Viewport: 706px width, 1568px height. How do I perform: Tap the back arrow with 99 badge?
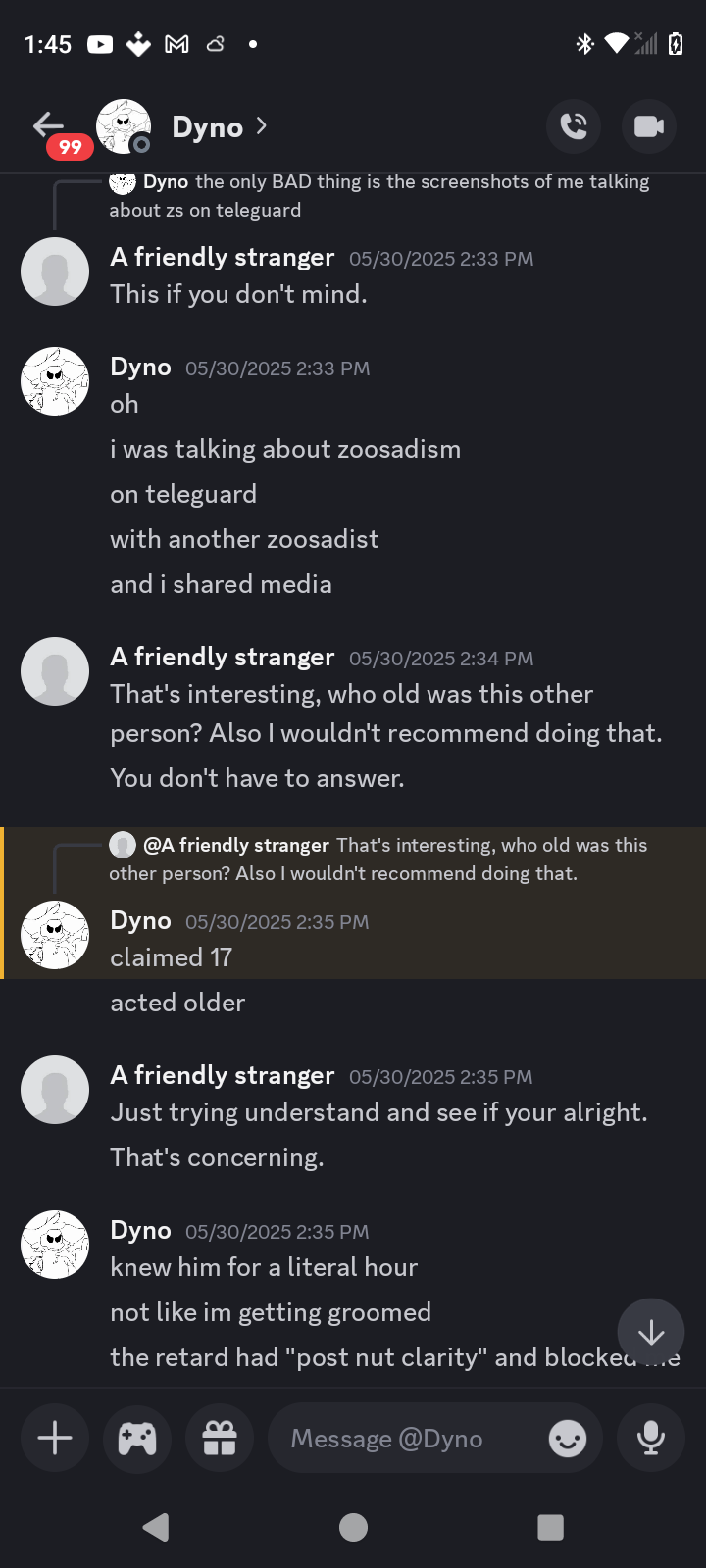click(51, 127)
